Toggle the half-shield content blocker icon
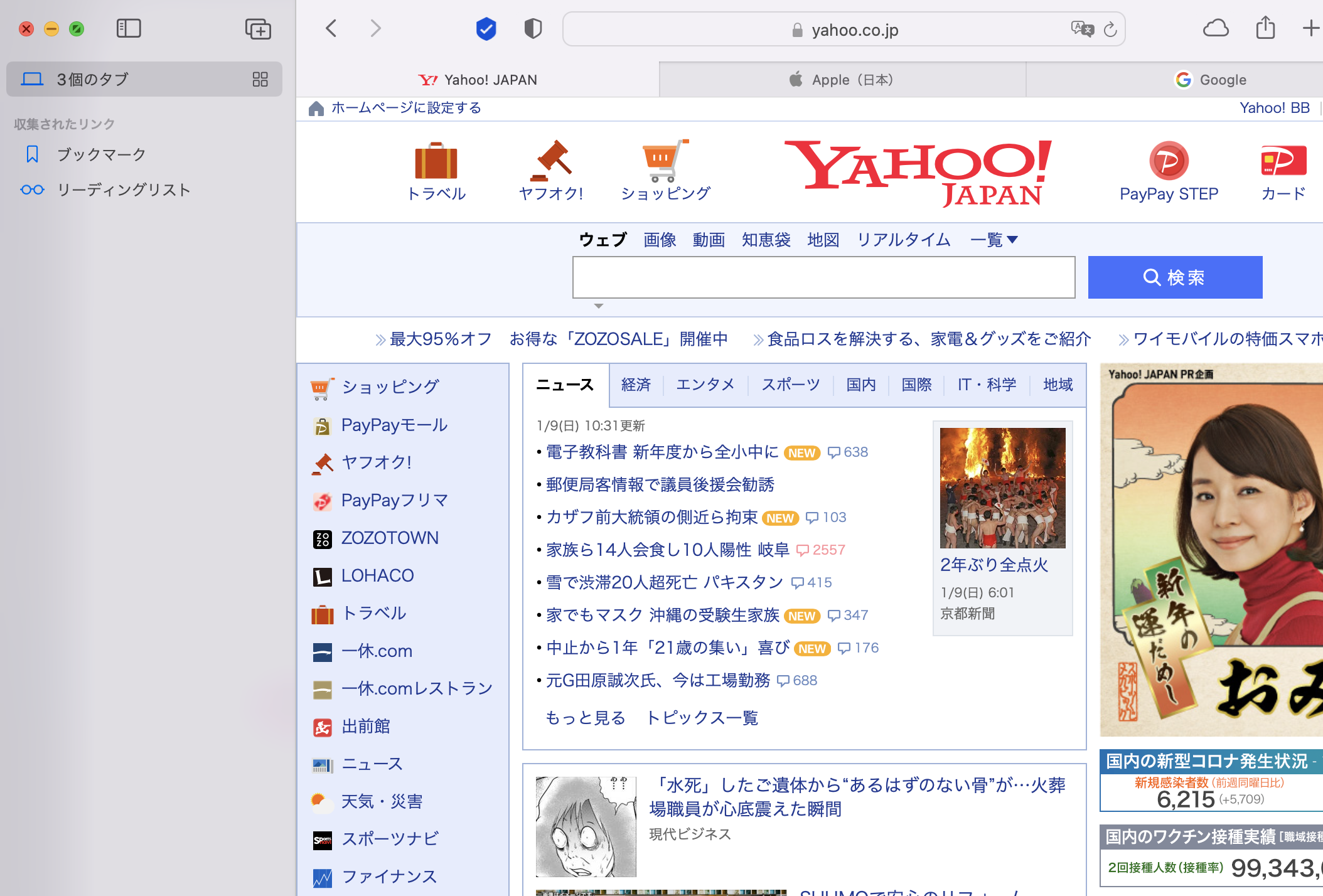 [x=533, y=29]
